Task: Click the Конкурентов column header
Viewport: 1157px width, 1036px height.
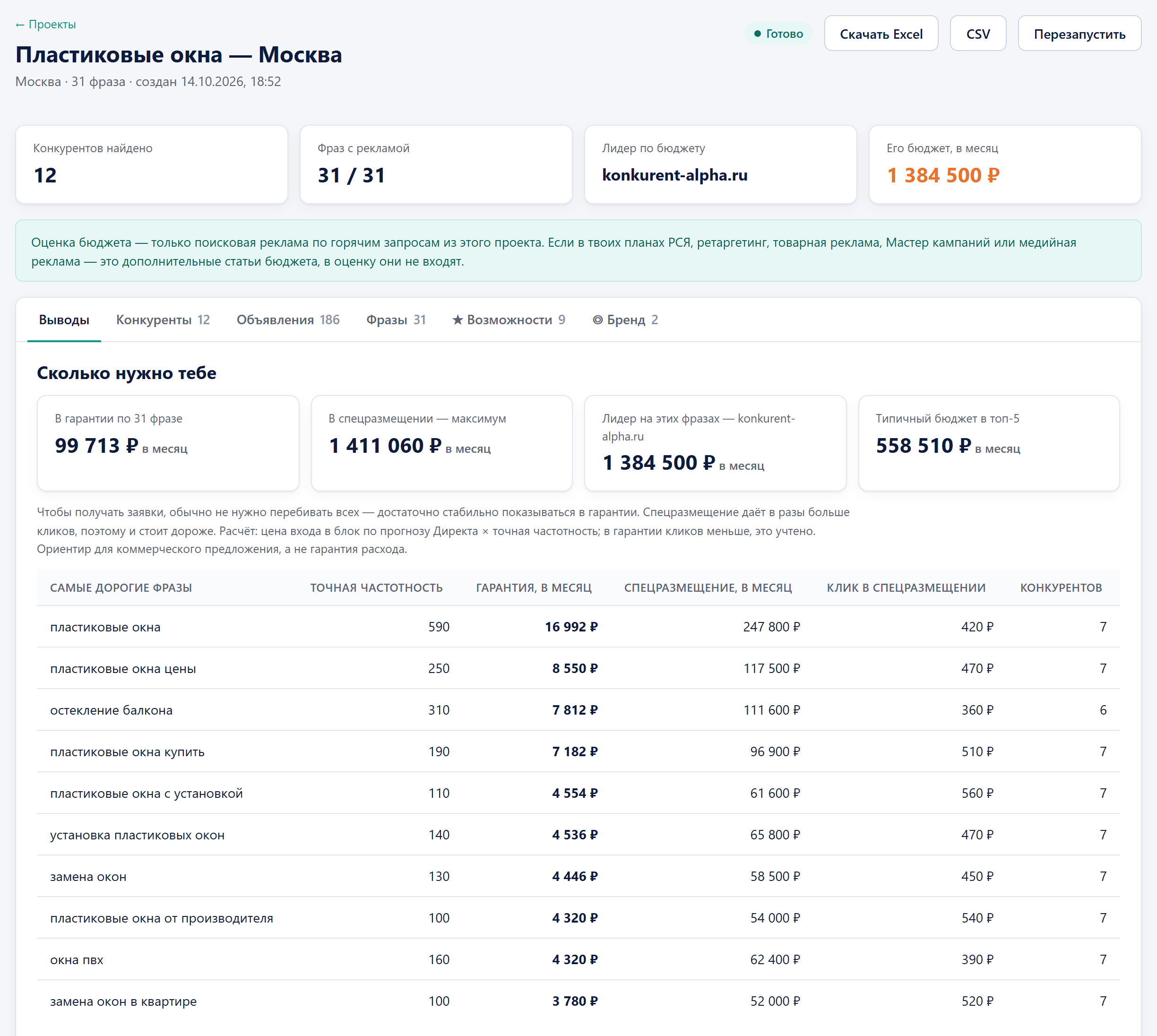Action: [1061, 587]
